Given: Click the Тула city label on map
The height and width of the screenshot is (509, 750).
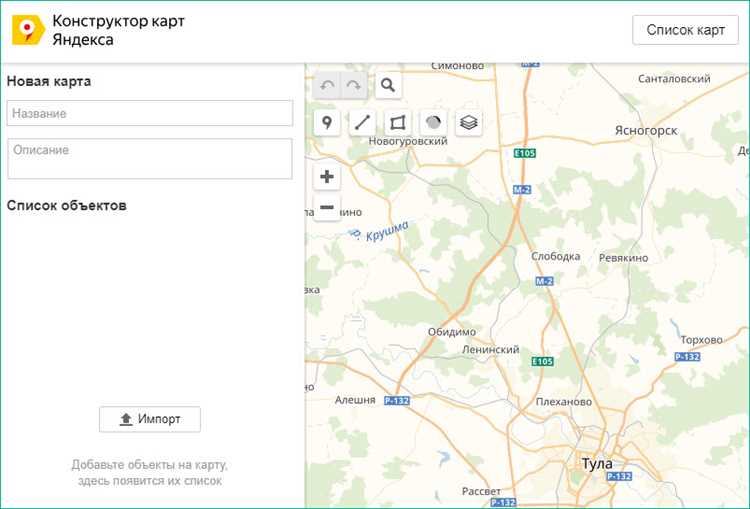Looking at the screenshot, I should 597,464.
